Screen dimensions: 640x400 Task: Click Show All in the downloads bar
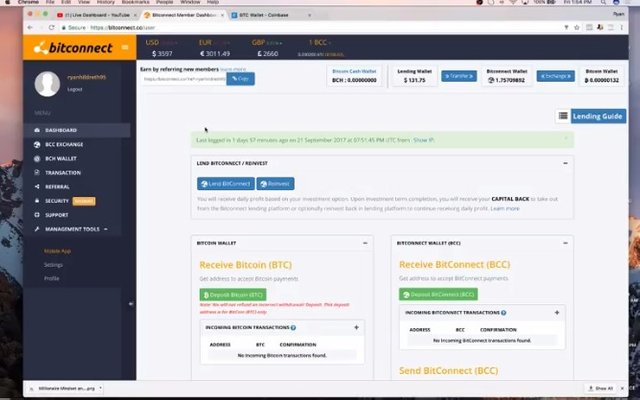(x=600, y=388)
